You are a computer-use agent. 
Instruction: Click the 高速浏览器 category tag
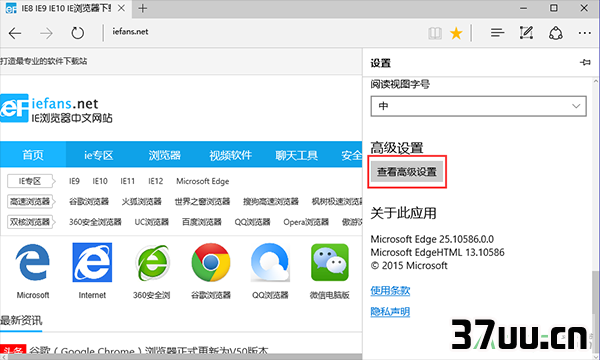click(31, 201)
